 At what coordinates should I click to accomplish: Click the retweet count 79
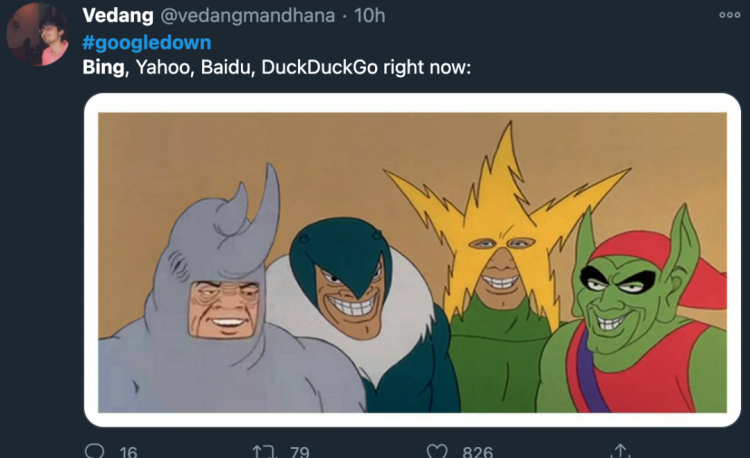point(299,452)
